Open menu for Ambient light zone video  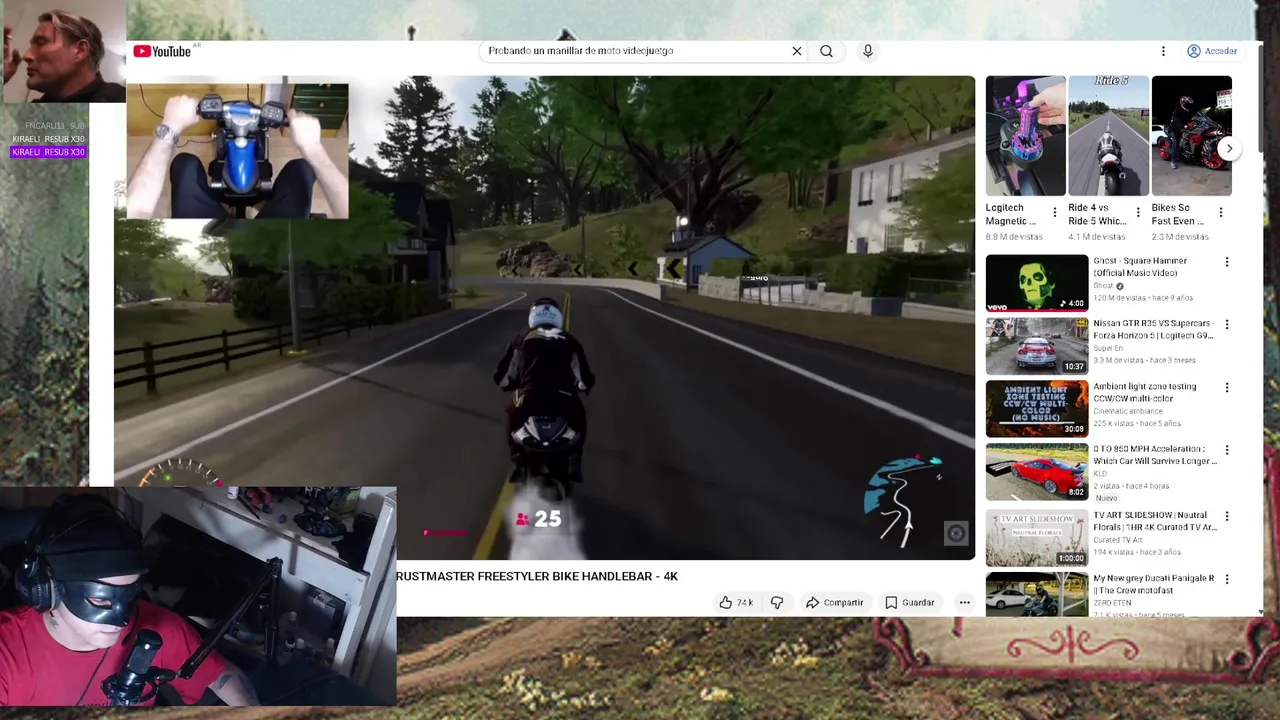[x=1227, y=388]
